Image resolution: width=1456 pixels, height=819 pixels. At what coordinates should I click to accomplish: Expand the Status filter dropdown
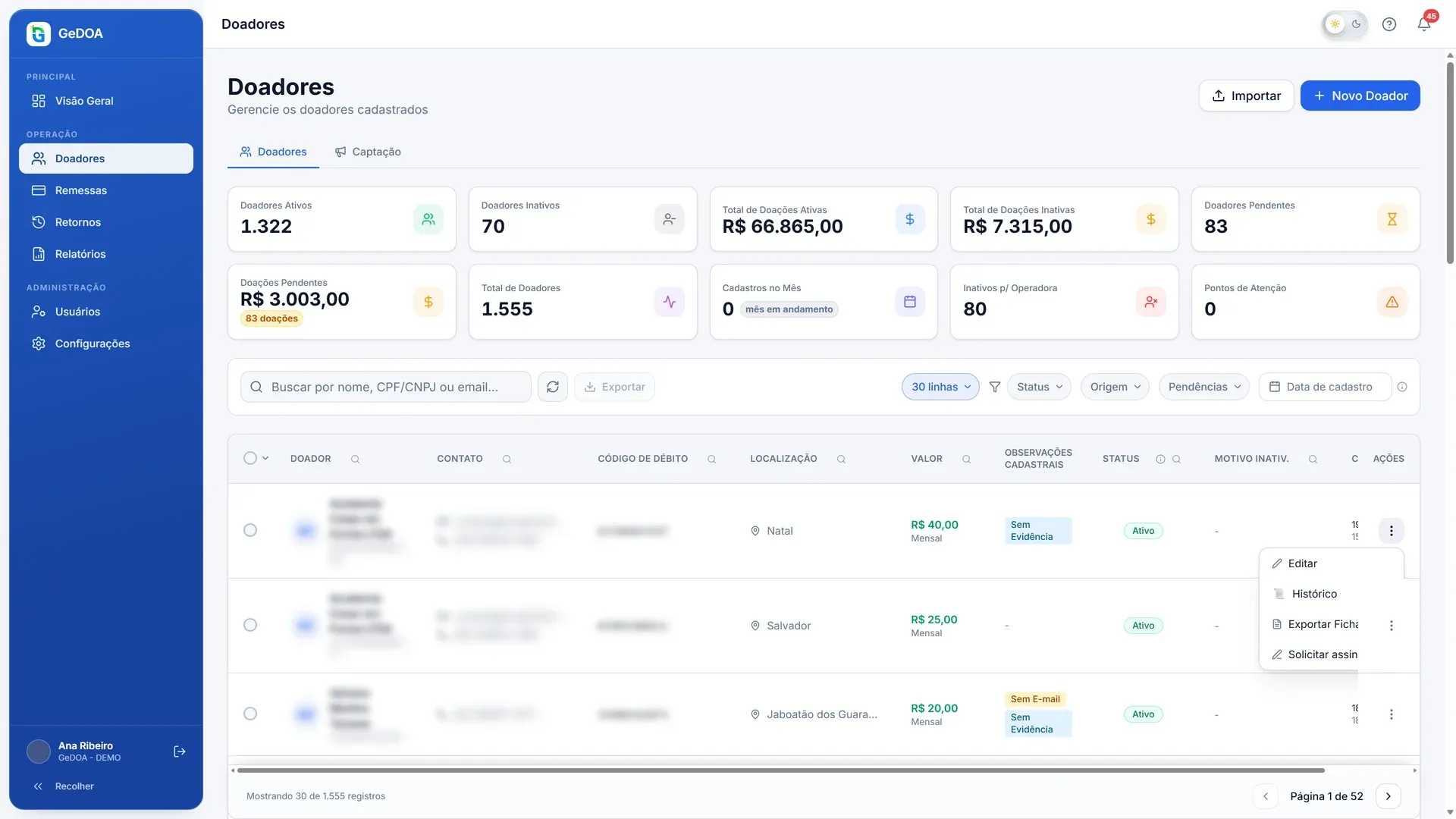[1039, 387]
